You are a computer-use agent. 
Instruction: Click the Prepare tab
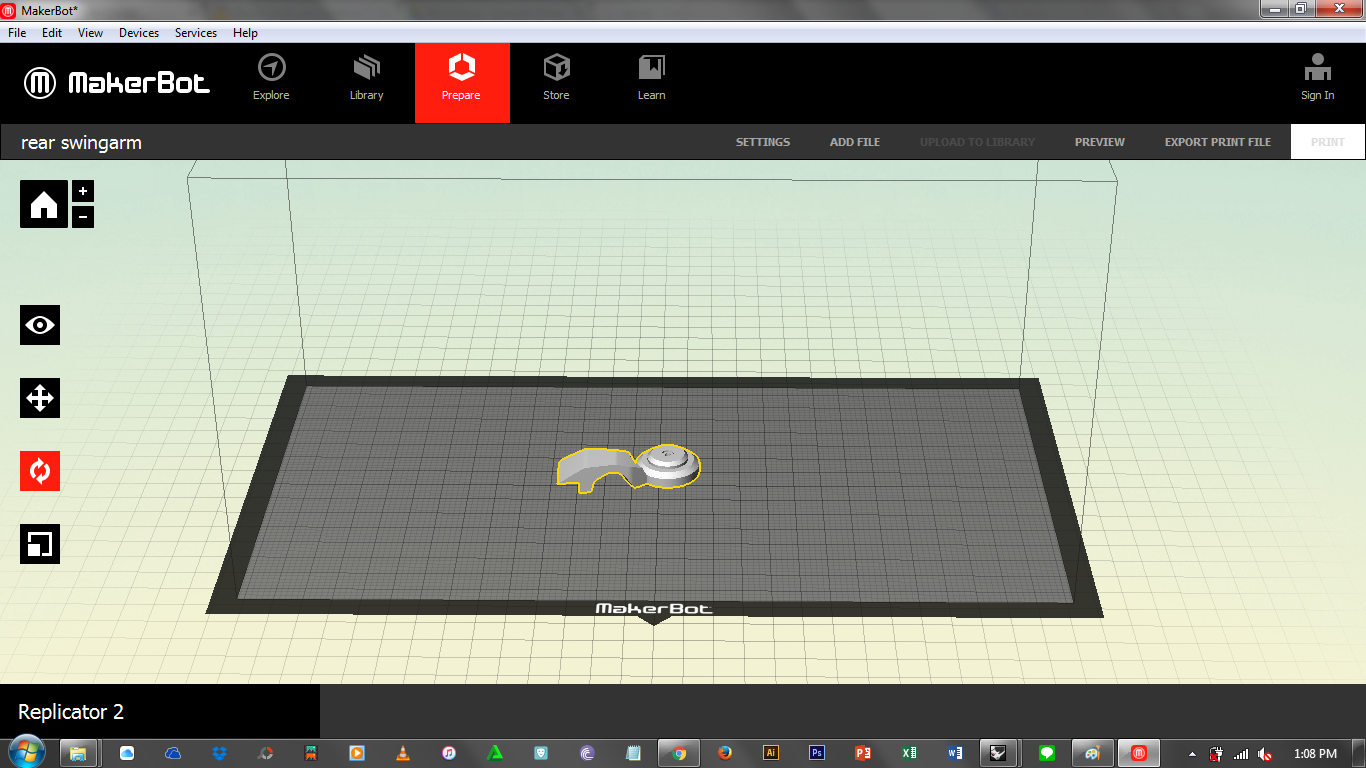(462, 82)
